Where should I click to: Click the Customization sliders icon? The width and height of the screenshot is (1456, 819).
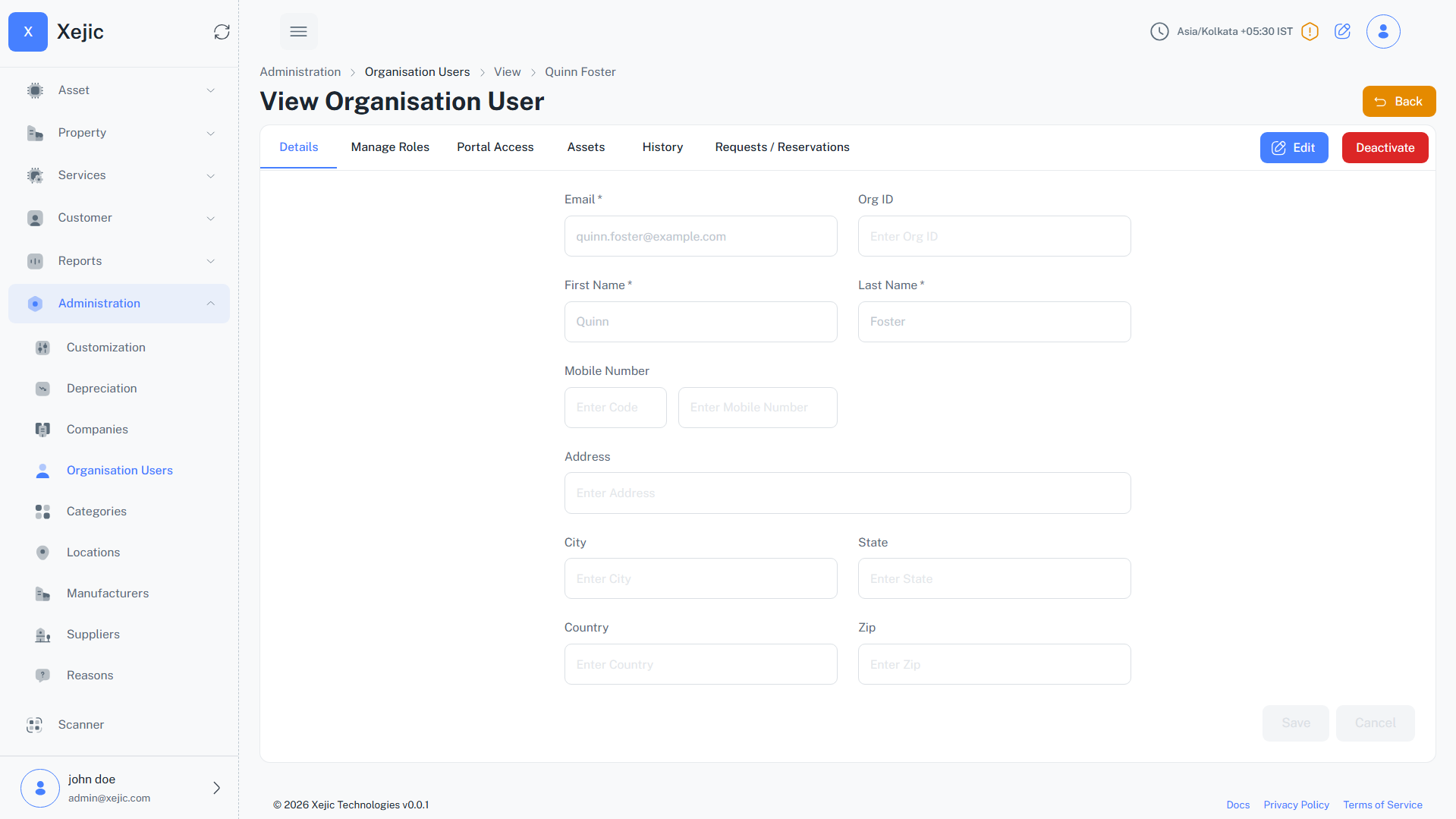click(42, 348)
